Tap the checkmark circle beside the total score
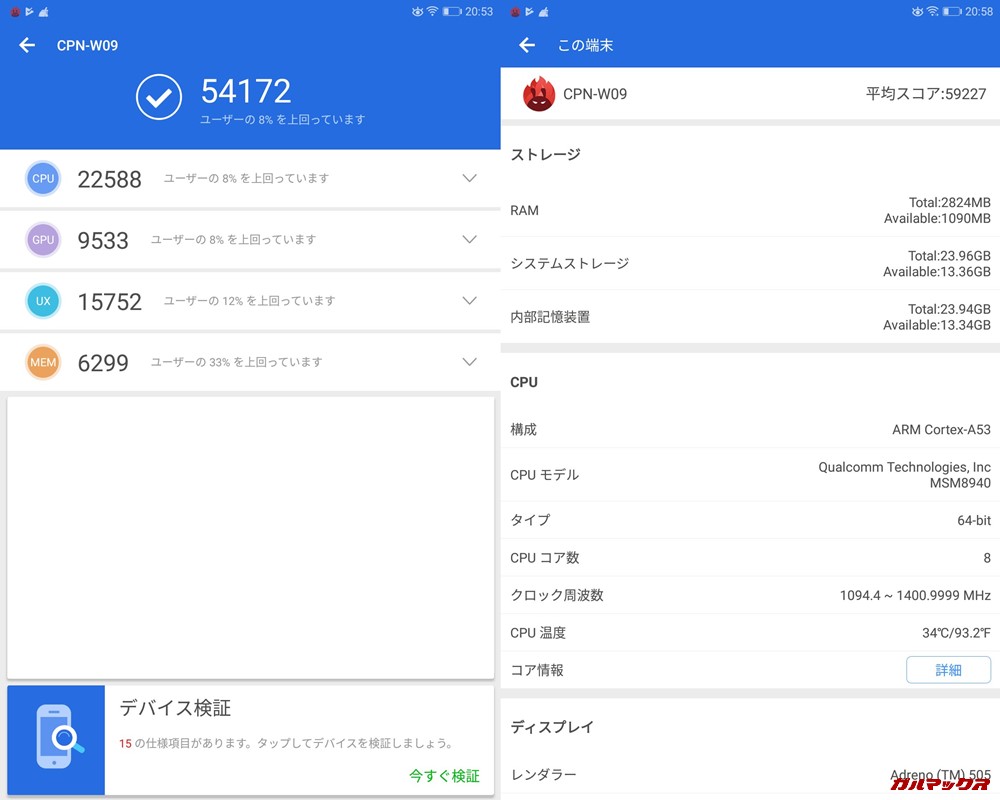 click(159, 97)
